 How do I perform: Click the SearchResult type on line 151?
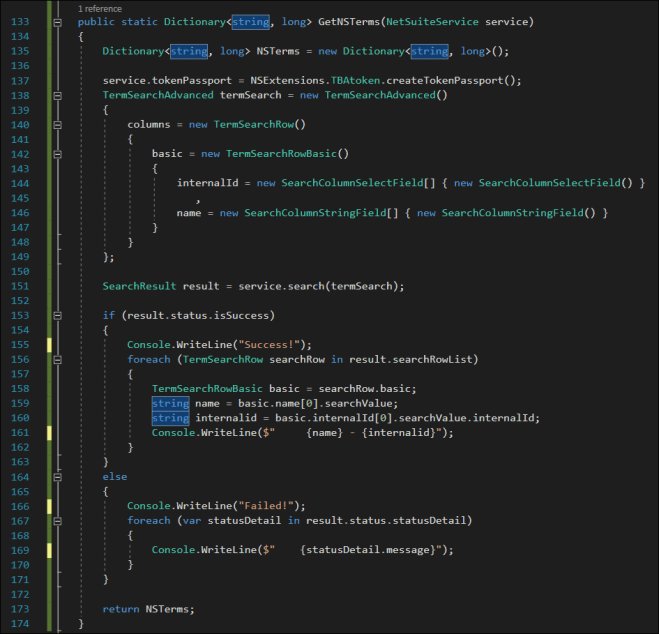point(140,286)
